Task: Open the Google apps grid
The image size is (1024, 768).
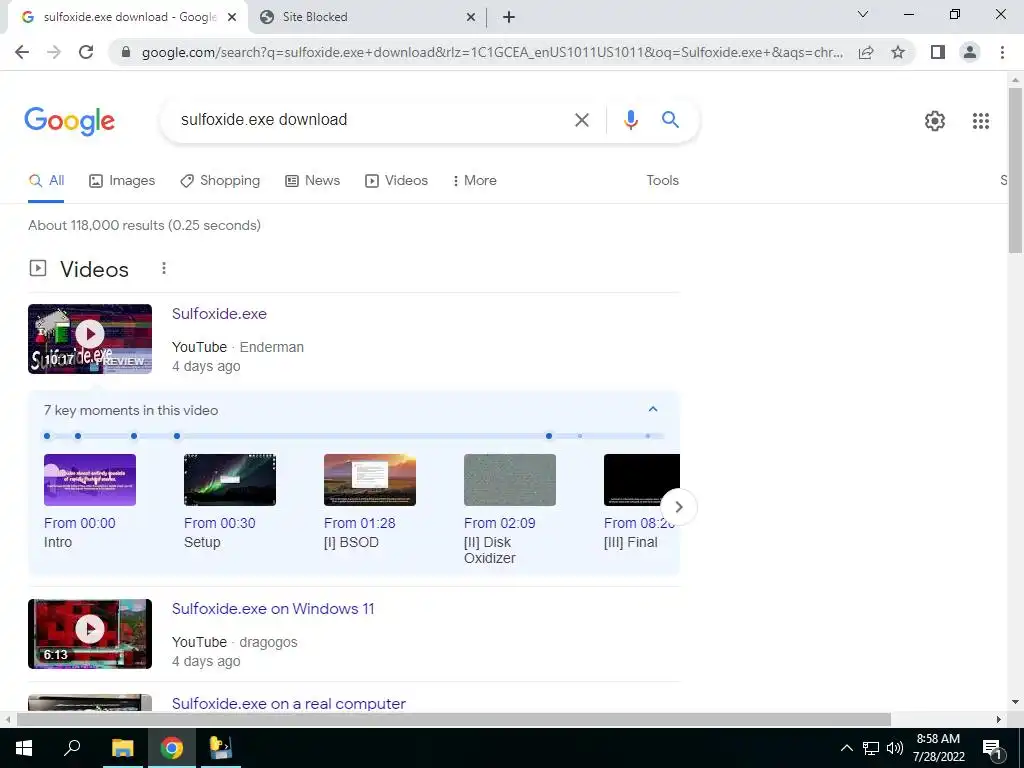Action: point(980,121)
